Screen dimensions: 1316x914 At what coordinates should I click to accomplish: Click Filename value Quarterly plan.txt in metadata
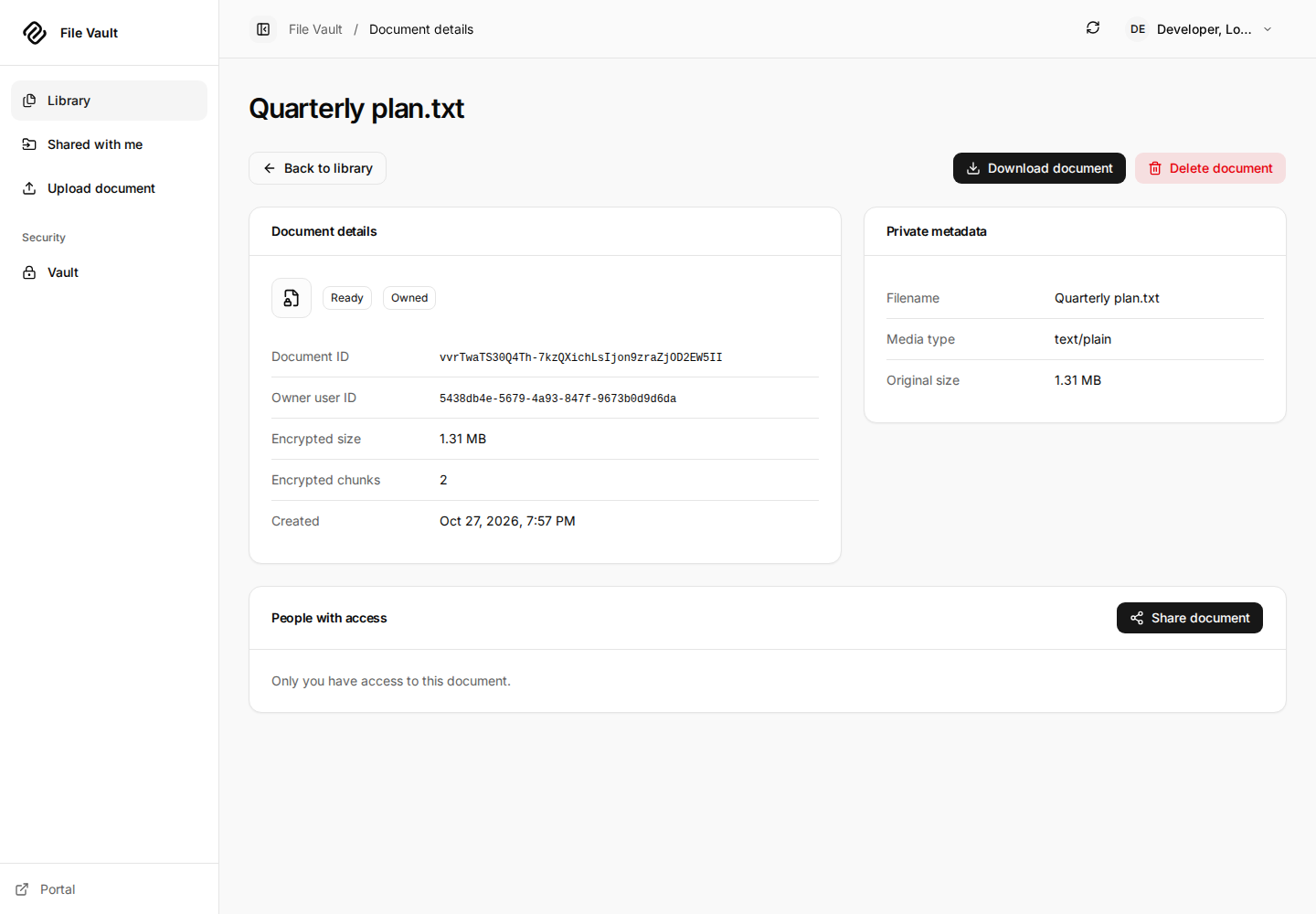[1107, 298]
